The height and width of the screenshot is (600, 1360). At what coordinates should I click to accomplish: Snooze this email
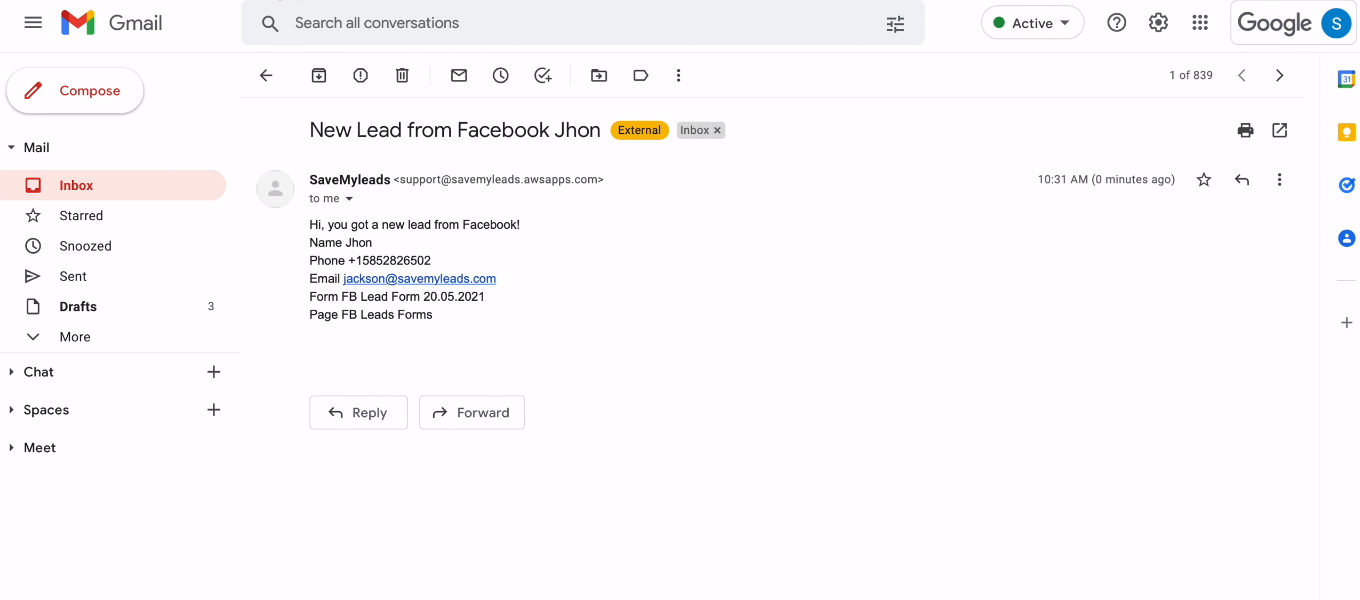click(501, 75)
